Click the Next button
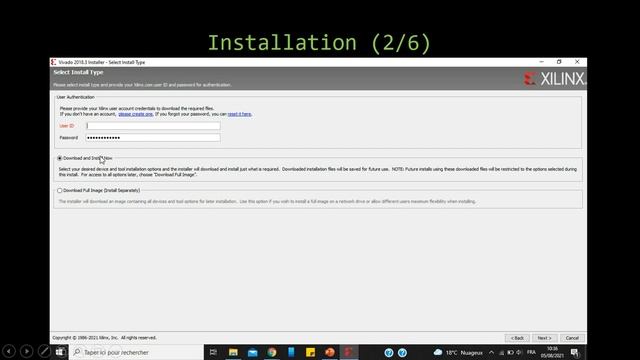Viewport: 640px width, 360px height. 544,338
